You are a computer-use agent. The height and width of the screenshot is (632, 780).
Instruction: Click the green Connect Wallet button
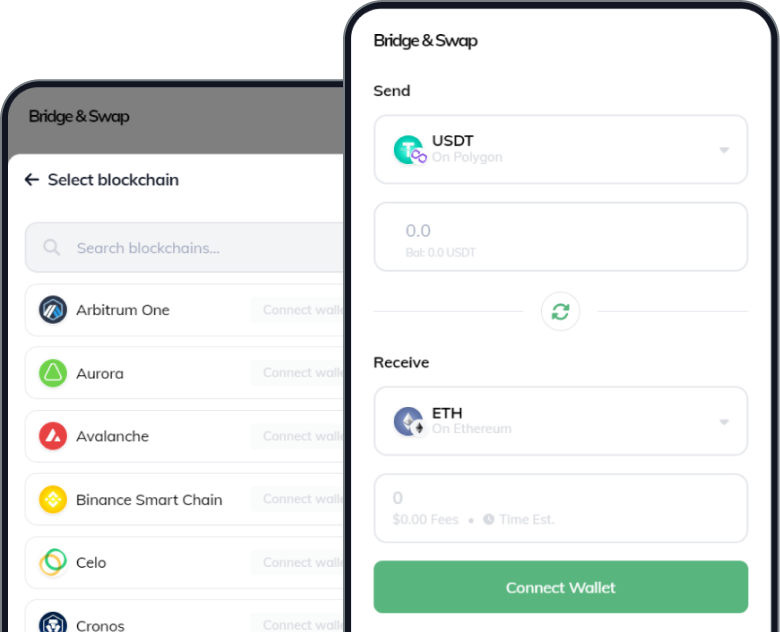[561, 587]
